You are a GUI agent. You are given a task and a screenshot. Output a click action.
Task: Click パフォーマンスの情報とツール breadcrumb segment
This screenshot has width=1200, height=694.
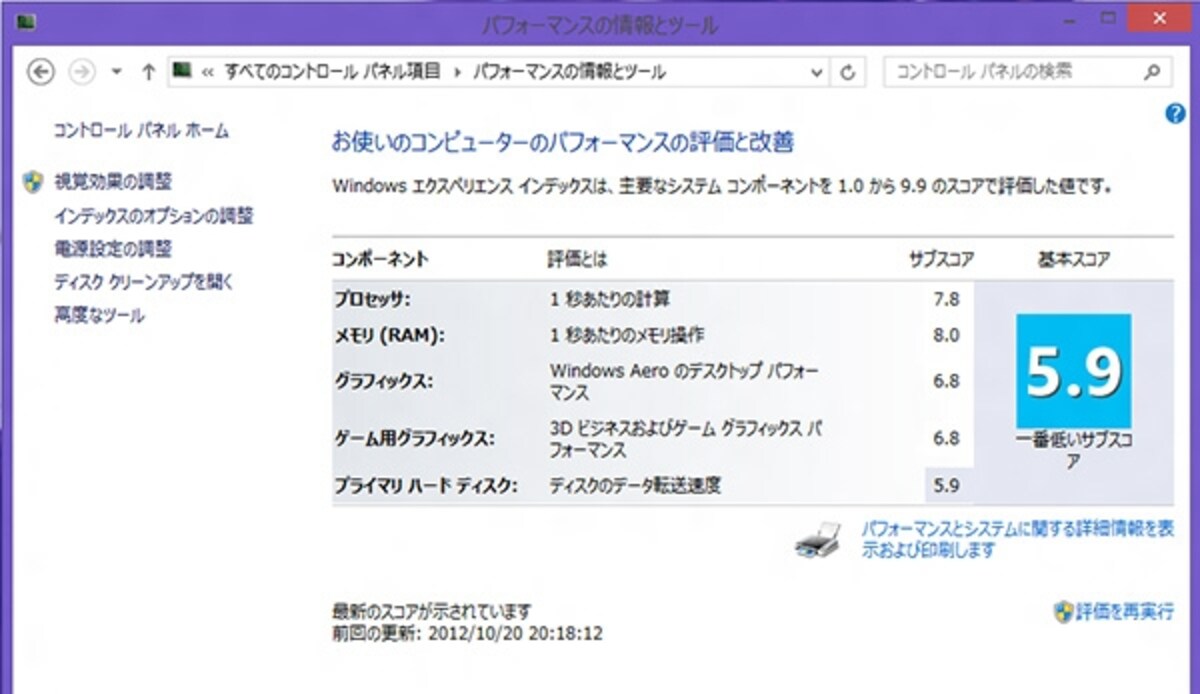pos(569,72)
